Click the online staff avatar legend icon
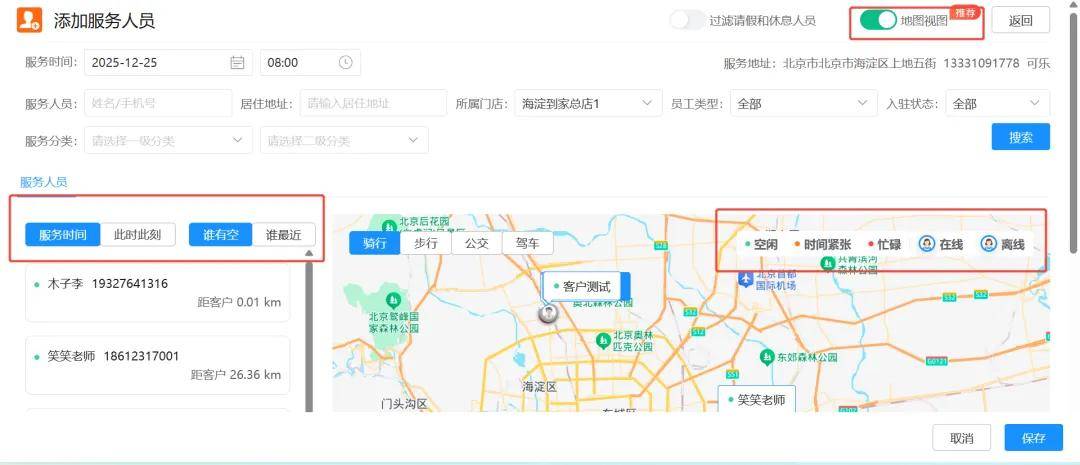Image resolution: width=1080 pixels, height=465 pixels. tap(927, 244)
